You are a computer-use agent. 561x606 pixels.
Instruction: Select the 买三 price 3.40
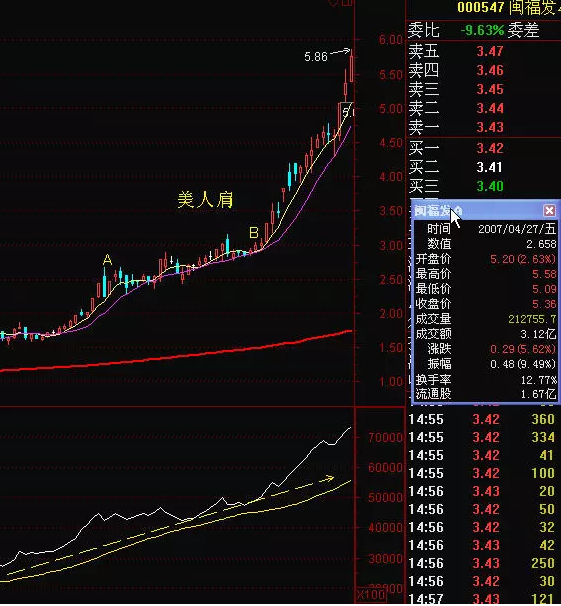click(x=490, y=186)
